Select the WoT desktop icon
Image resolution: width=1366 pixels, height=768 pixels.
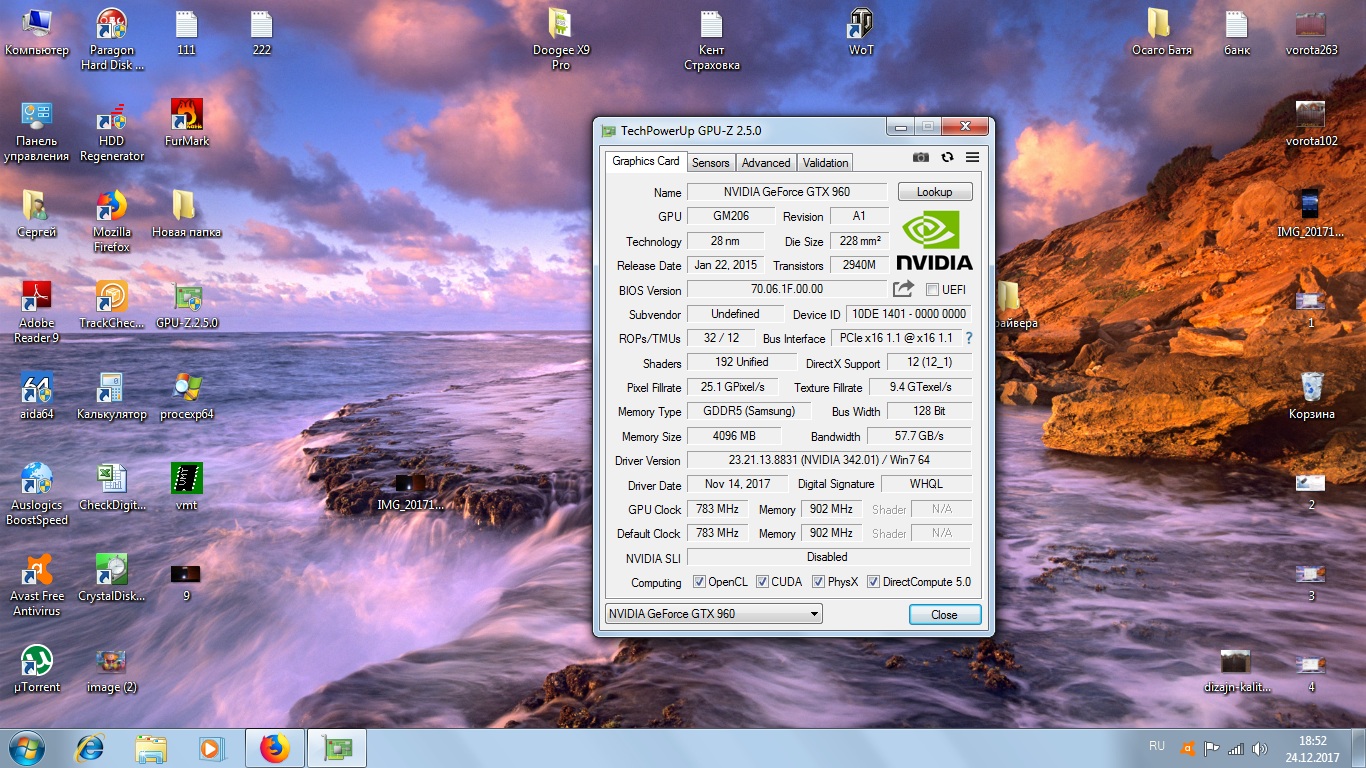pos(861,32)
